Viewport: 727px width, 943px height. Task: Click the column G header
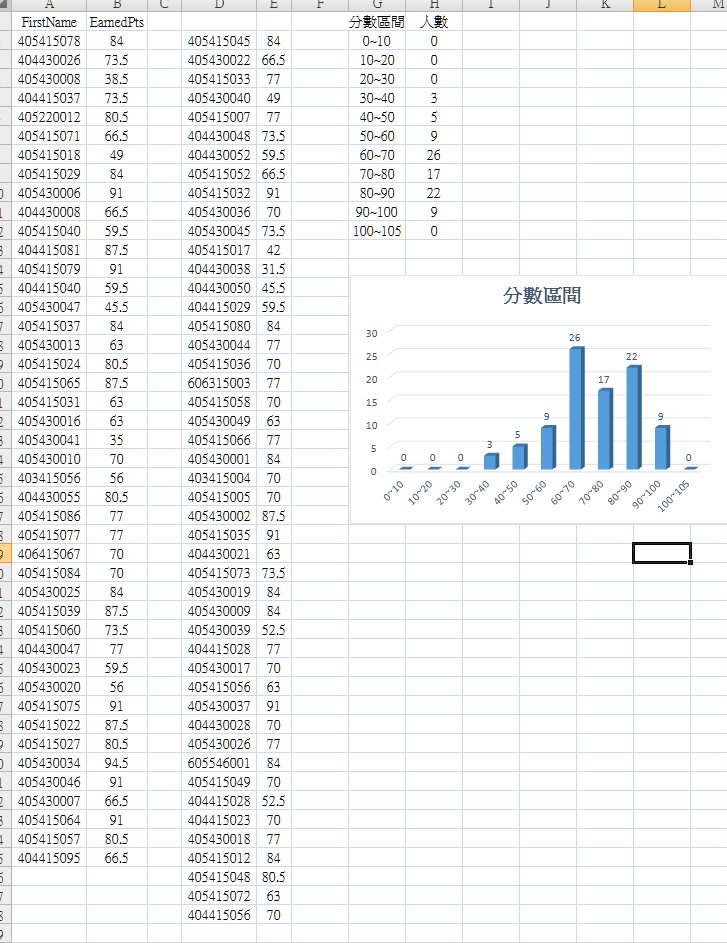coord(377,6)
